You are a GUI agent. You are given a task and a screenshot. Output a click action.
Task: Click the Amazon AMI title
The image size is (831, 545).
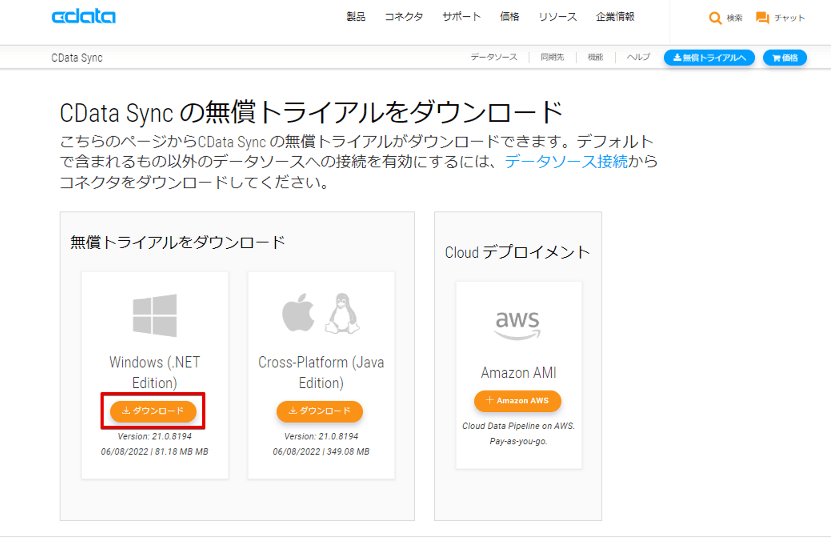(518, 373)
